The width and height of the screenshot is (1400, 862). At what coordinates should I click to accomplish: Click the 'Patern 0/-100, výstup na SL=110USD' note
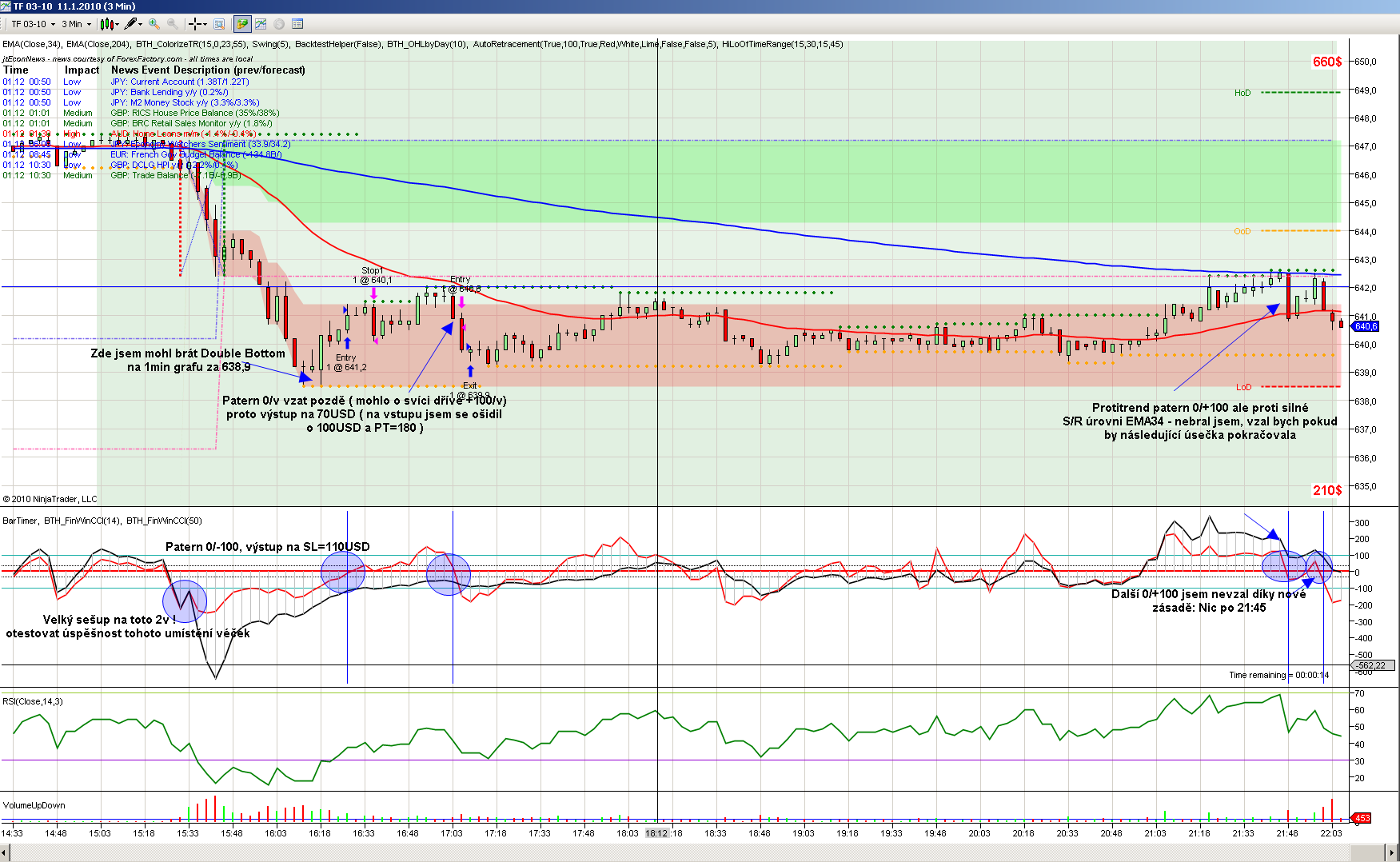268,547
